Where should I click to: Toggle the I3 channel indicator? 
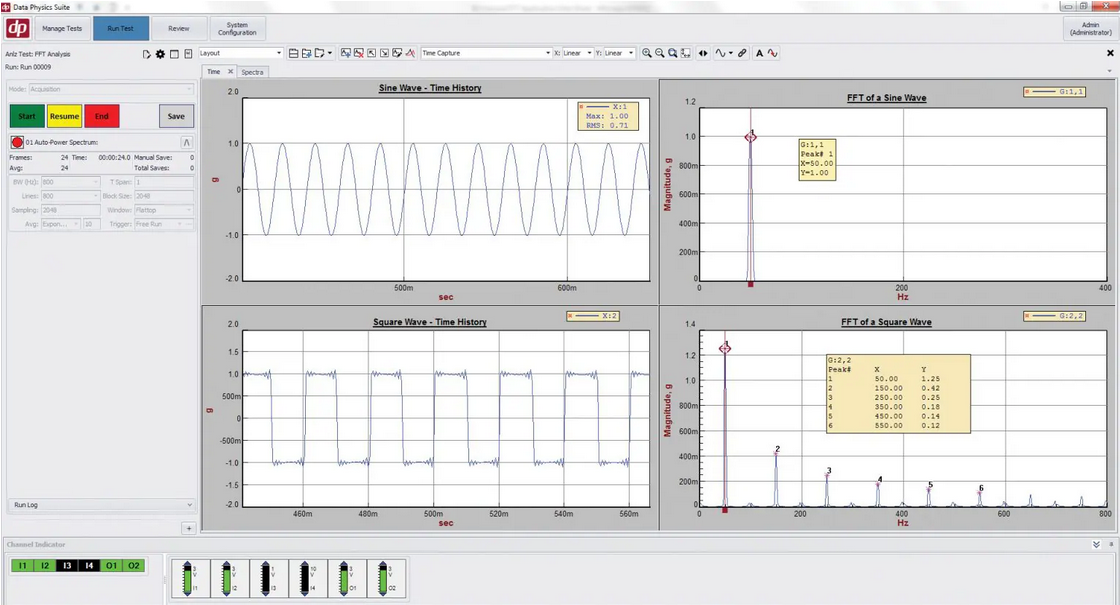coord(67,566)
